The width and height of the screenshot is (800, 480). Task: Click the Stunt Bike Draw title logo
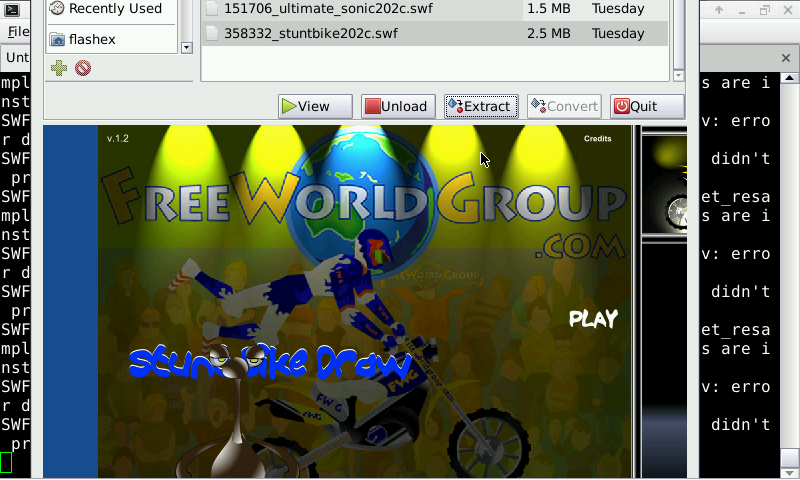pos(270,361)
